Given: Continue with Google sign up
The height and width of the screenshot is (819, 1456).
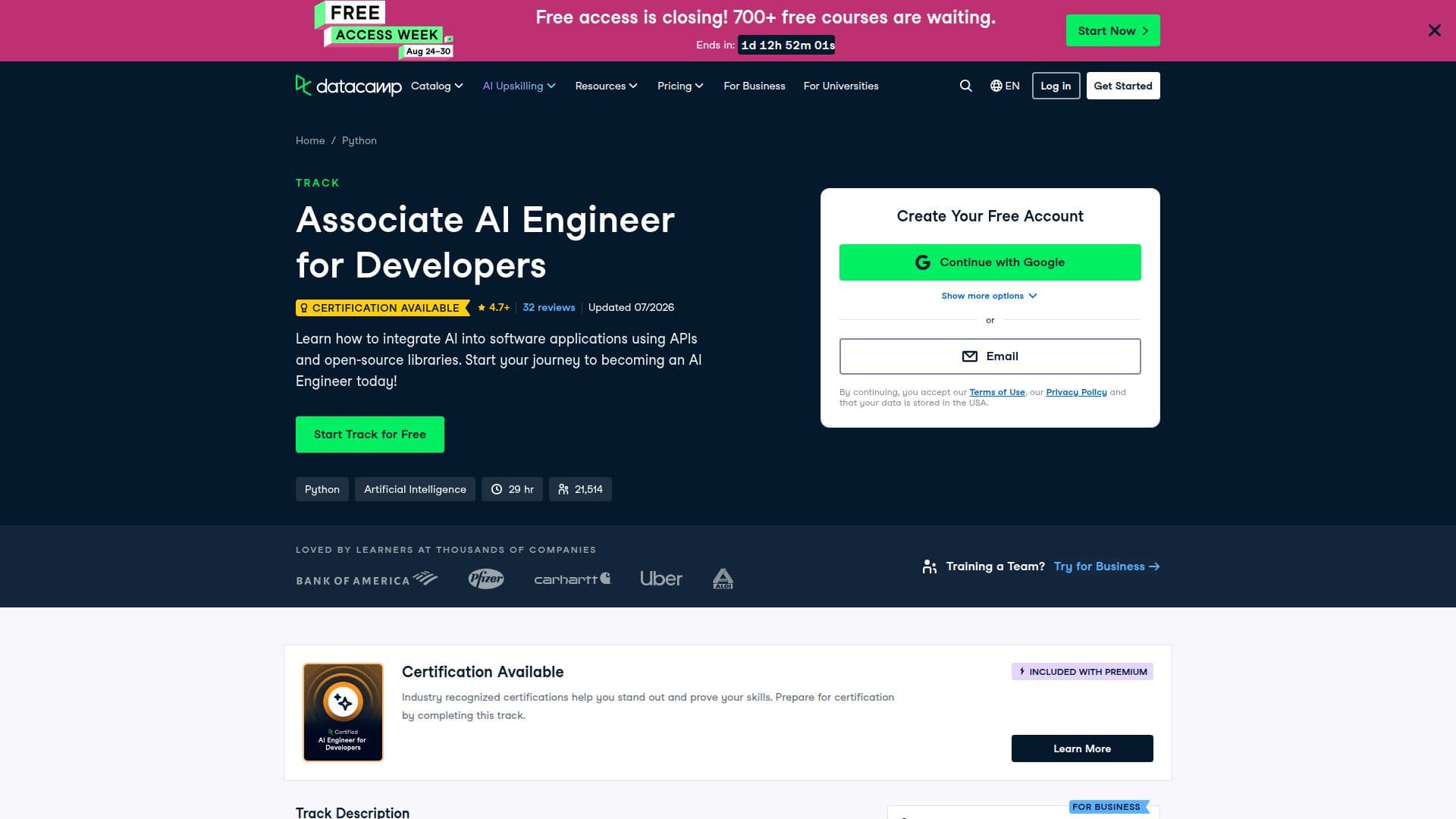Looking at the screenshot, I should coord(990,262).
